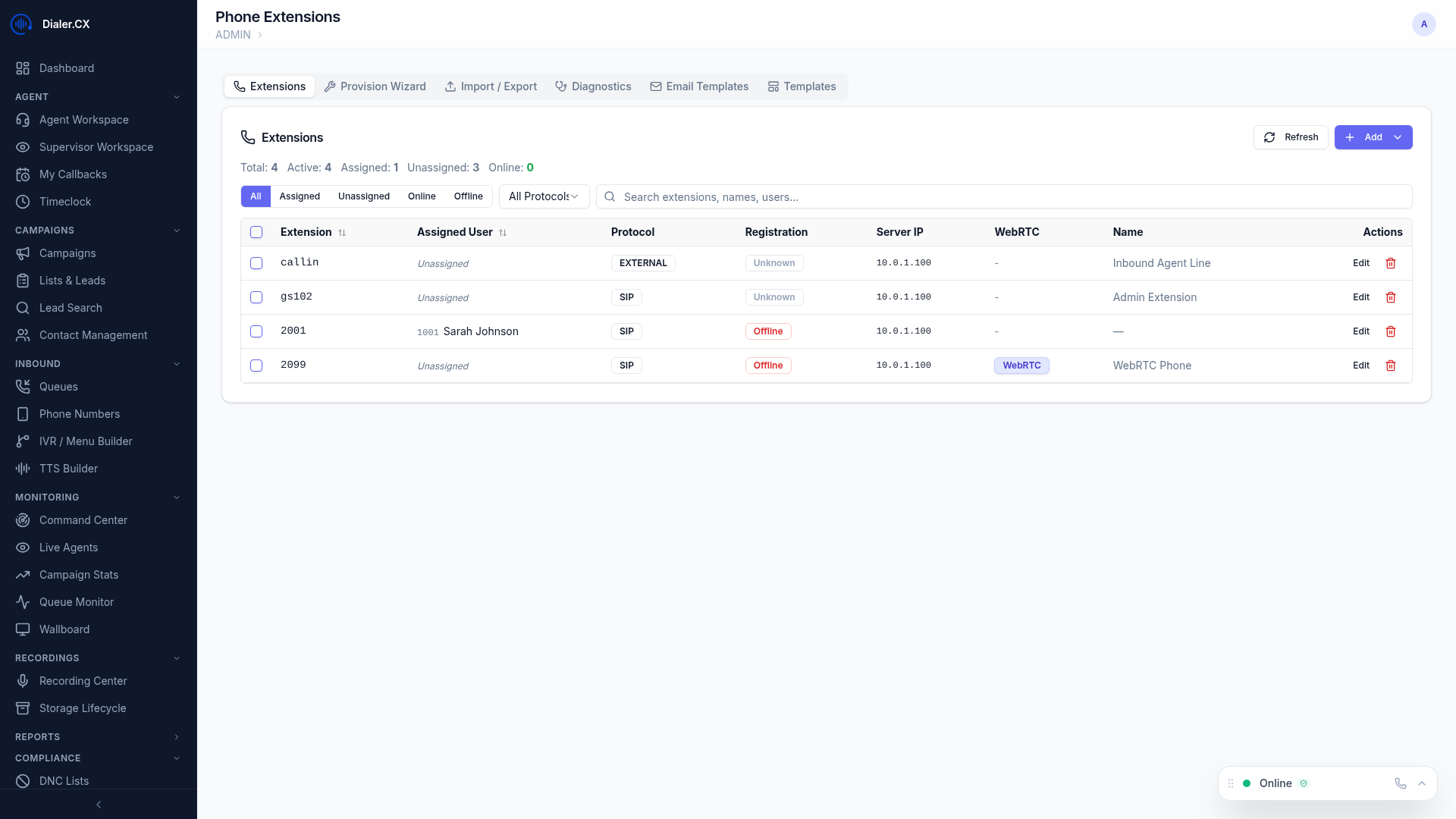Open the All Protocols dropdown
Image resolution: width=1456 pixels, height=819 pixels.
[543, 196]
